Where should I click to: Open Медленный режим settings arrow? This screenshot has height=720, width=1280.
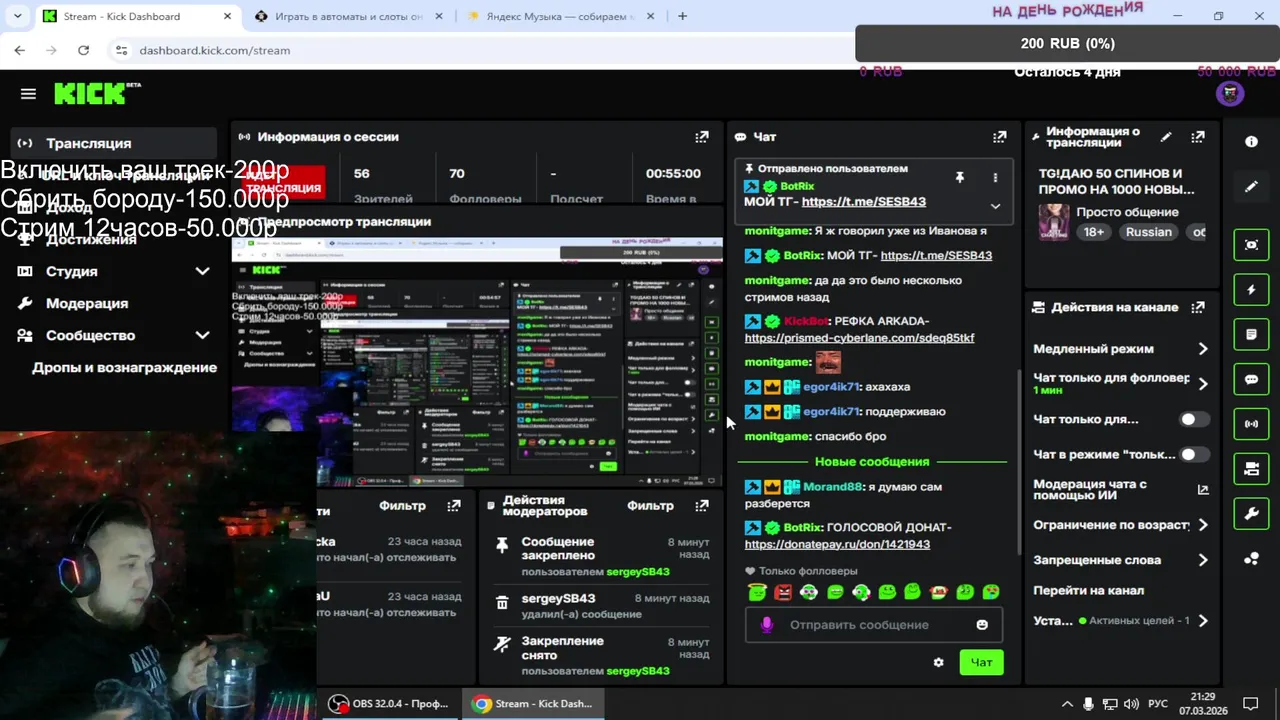click(1203, 349)
